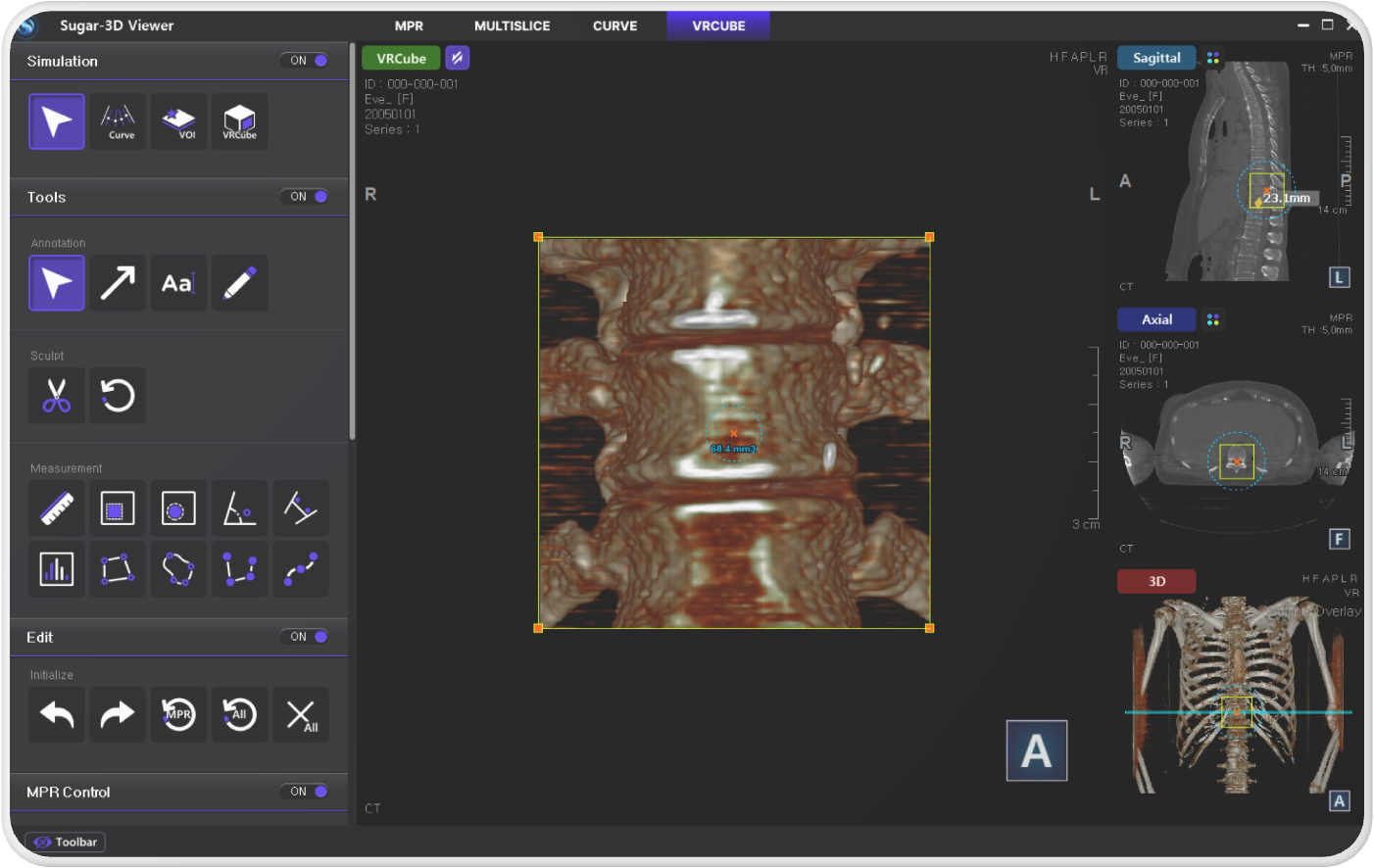Click the 23.1mm label in Sagittal view
This screenshot has width=1374, height=868.
click(1289, 198)
